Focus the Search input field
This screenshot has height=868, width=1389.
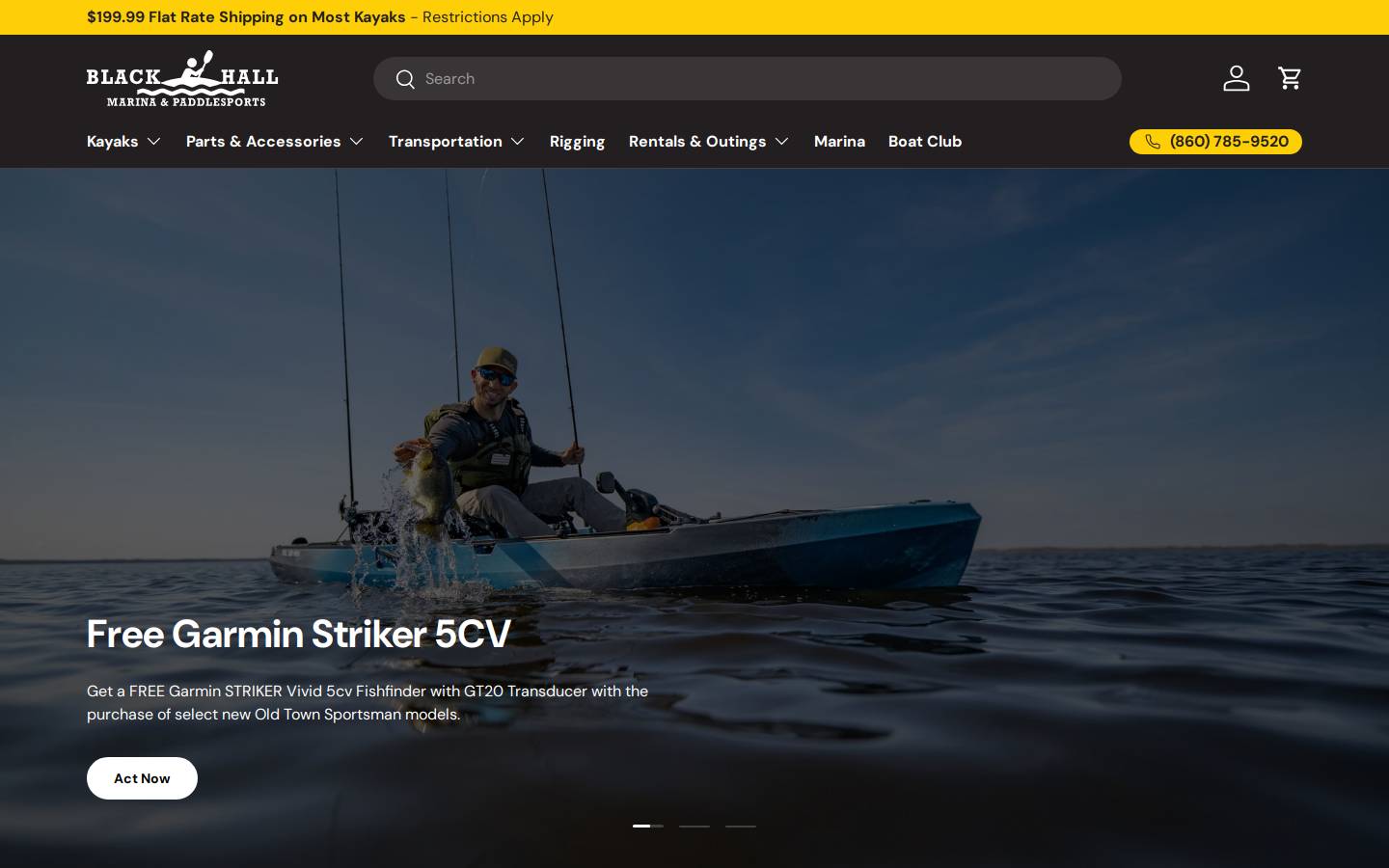click(x=748, y=79)
